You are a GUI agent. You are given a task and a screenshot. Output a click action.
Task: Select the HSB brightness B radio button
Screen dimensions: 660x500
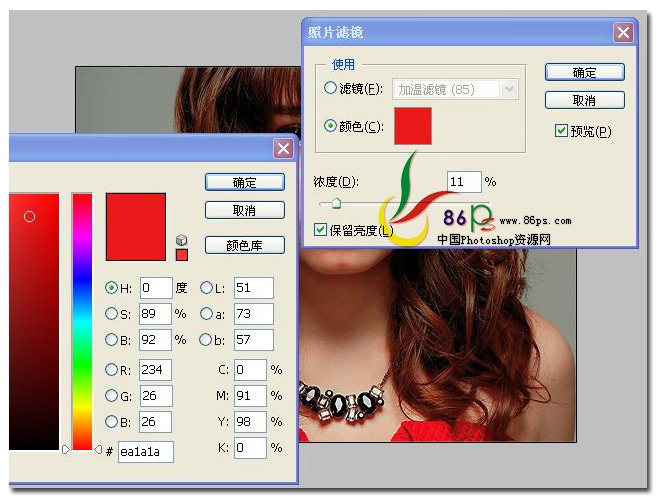111,339
